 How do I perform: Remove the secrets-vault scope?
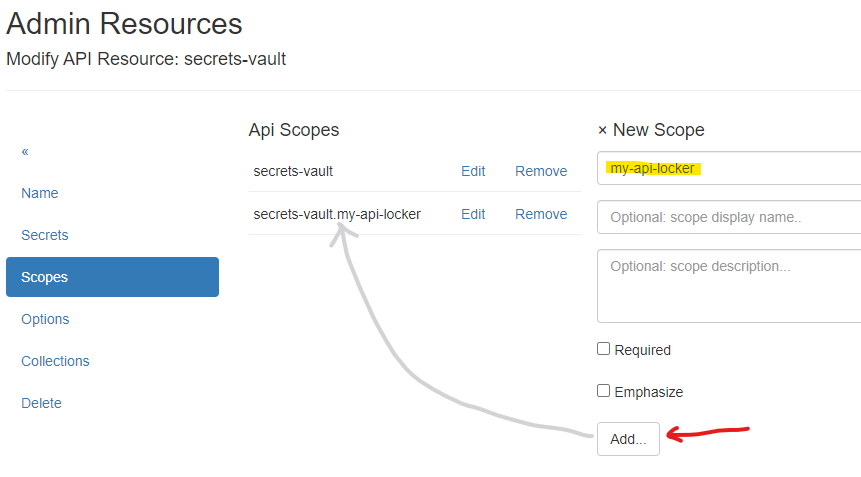pyautogui.click(x=541, y=171)
